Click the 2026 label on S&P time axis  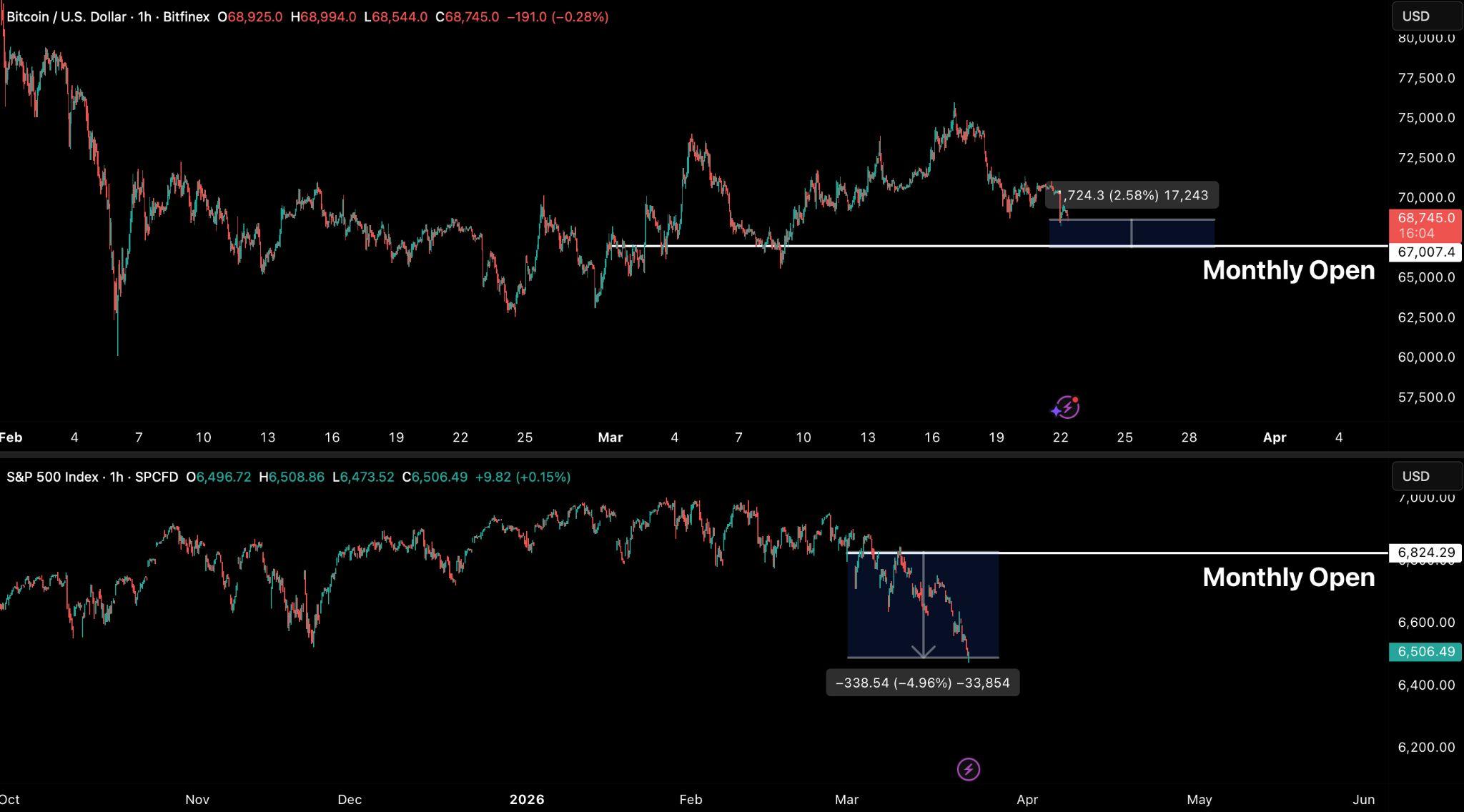pos(526,799)
